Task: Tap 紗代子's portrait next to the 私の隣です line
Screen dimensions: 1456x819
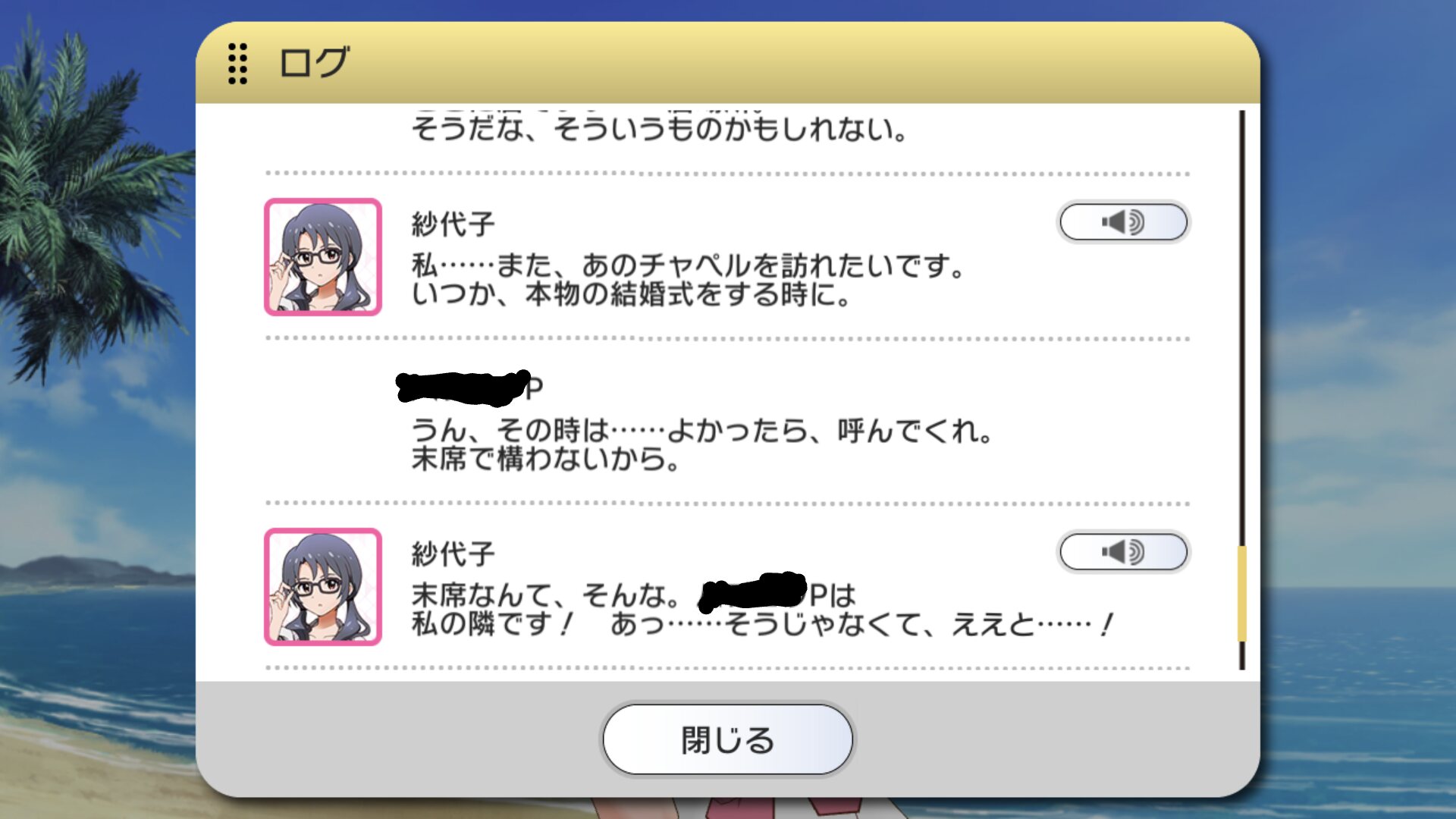Action: (x=323, y=587)
